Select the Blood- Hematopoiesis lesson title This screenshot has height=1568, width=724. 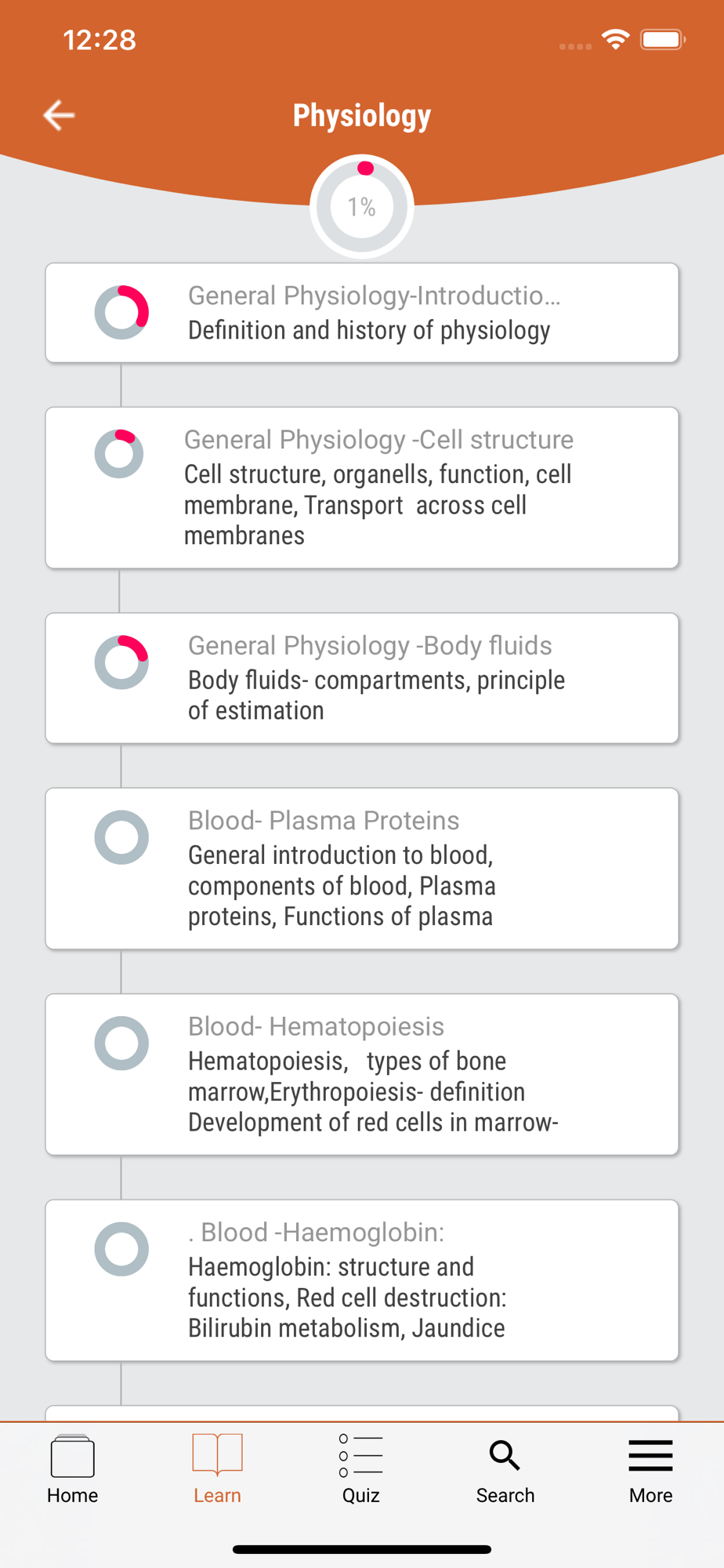click(316, 1026)
